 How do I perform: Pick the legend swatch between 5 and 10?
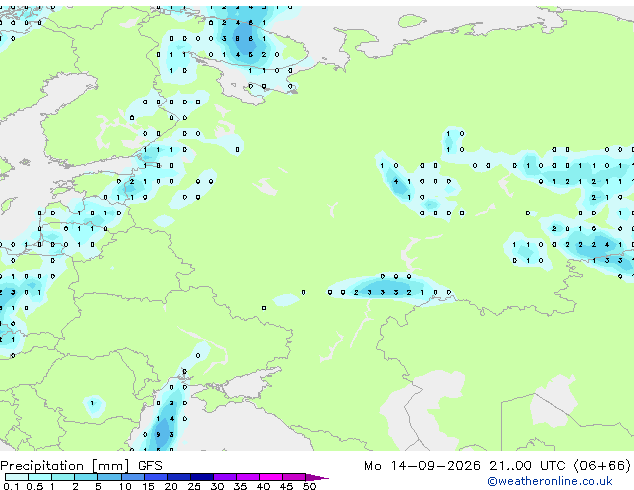click(110, 477)
